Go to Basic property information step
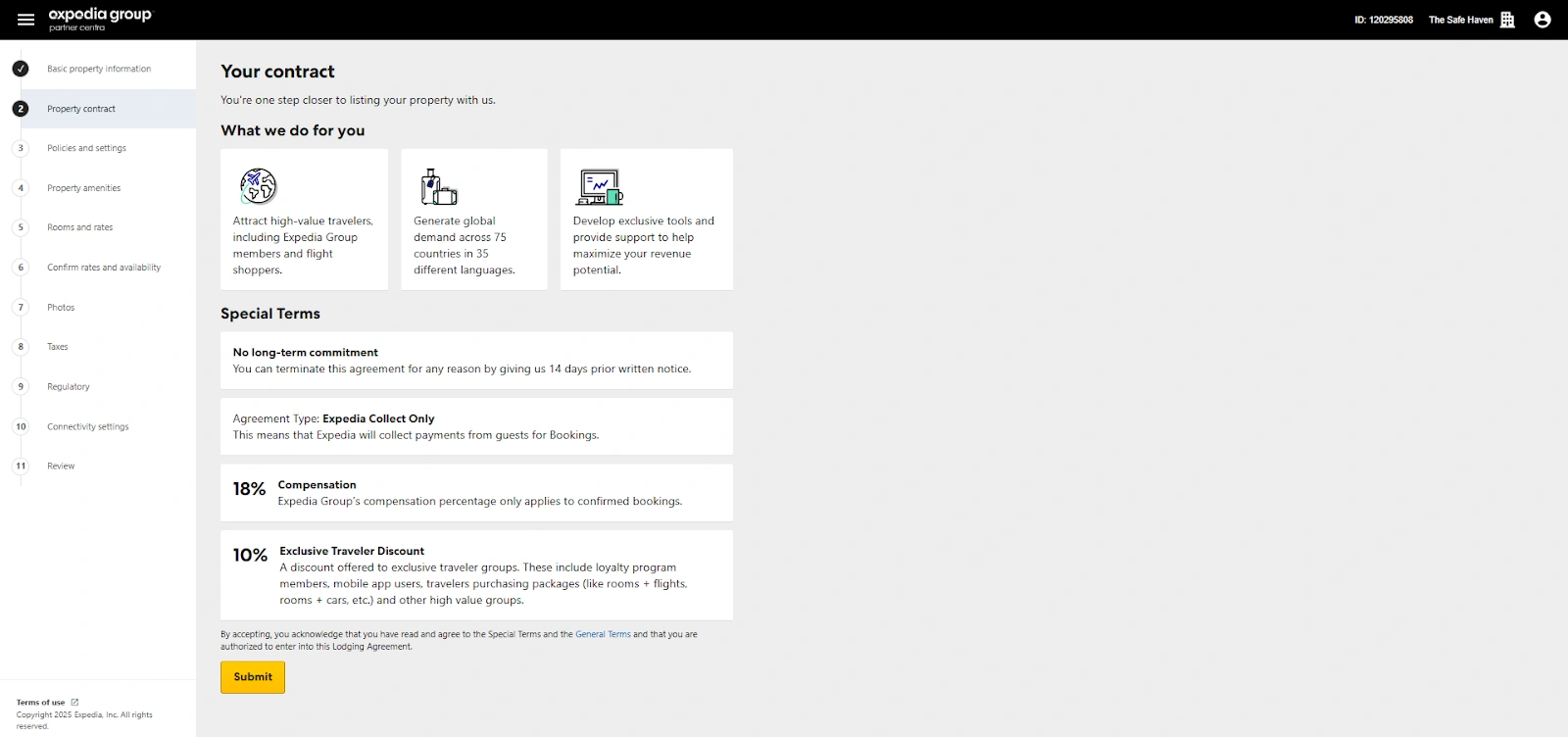 [x=99, y=69]
